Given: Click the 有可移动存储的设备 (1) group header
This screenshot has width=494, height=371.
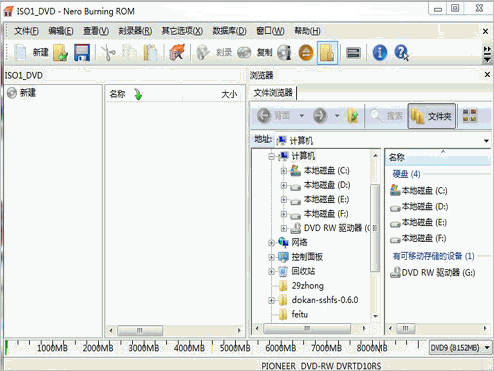Looking at the screenshot, I should click(433, 256).
